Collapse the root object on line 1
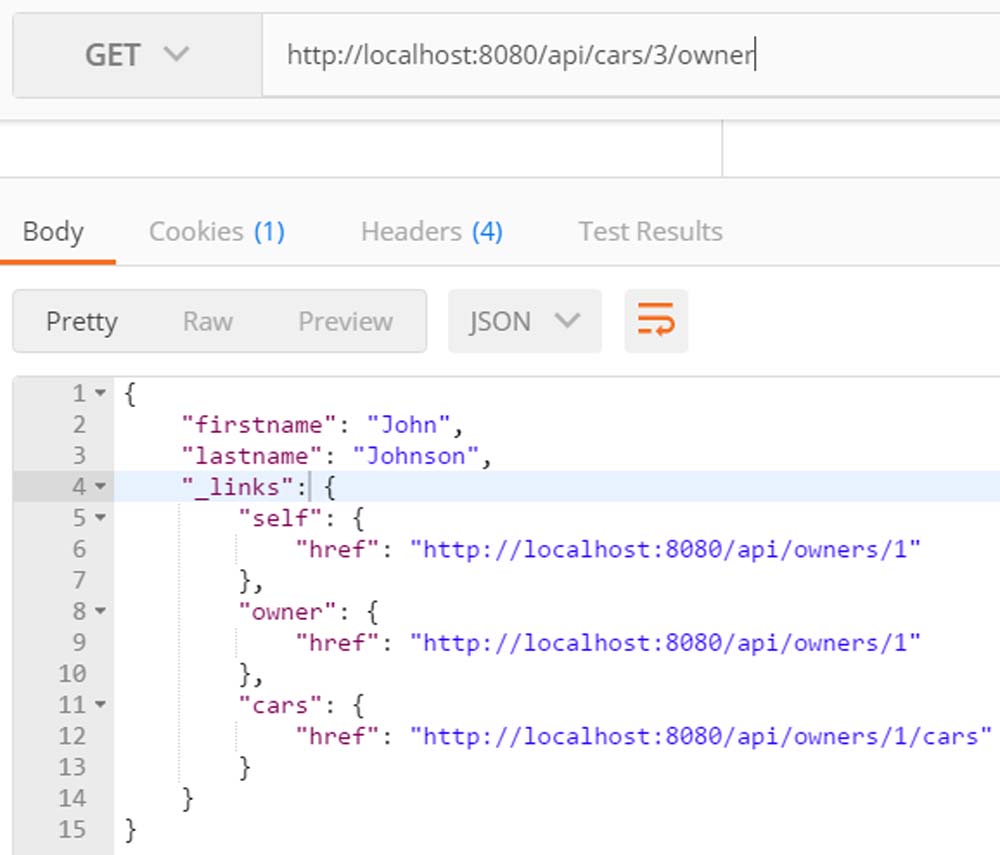Image resolution: width=1000 pixels, height=855 pixels. pyautogui.click(x=100, y=394)
